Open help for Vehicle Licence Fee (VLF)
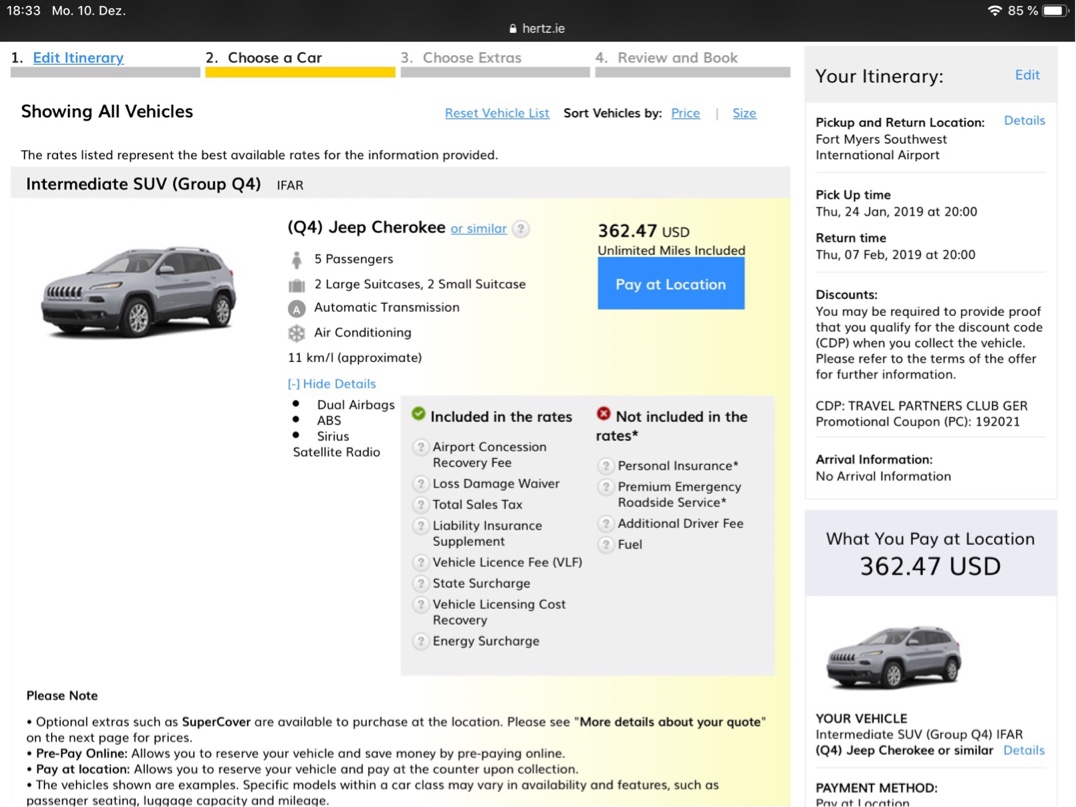 (x=421, y=563)
